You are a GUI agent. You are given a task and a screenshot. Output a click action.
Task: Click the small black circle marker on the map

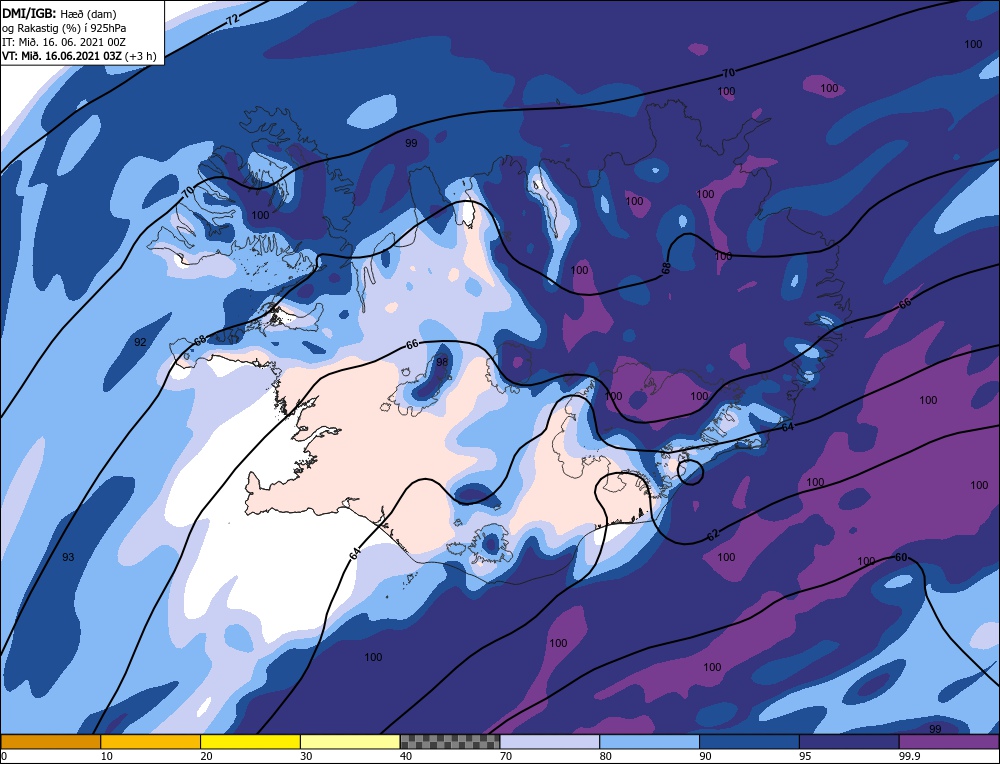[x=690, y=473]
